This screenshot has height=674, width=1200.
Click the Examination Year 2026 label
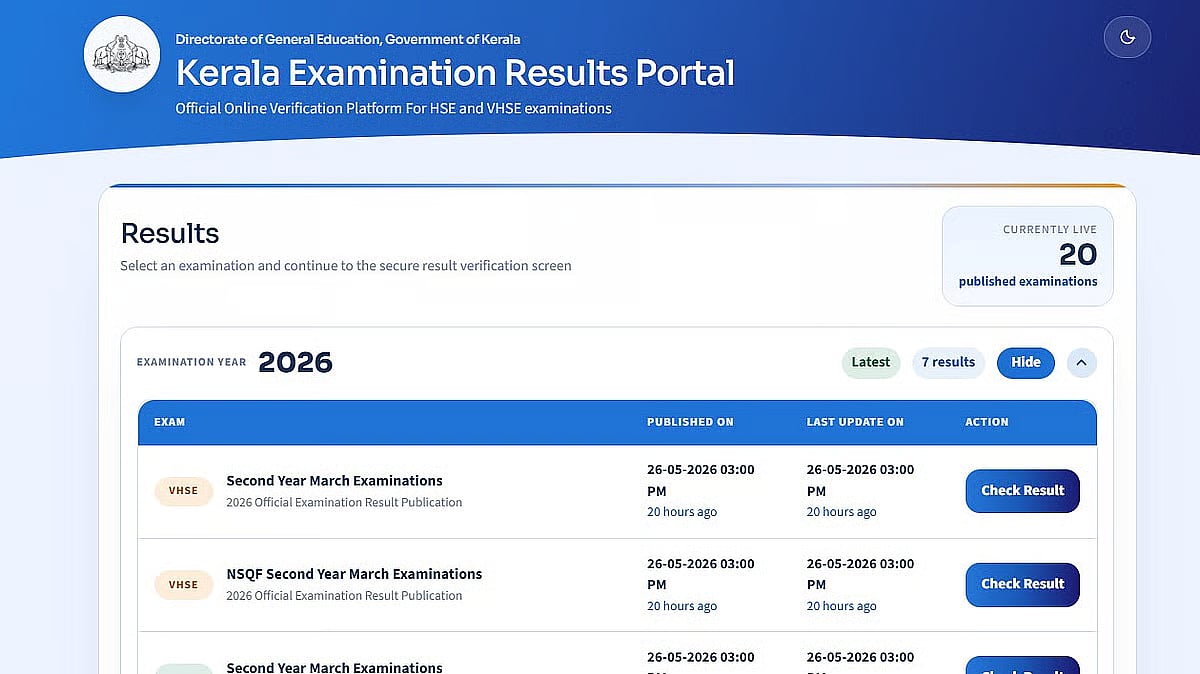click(235, 362)
